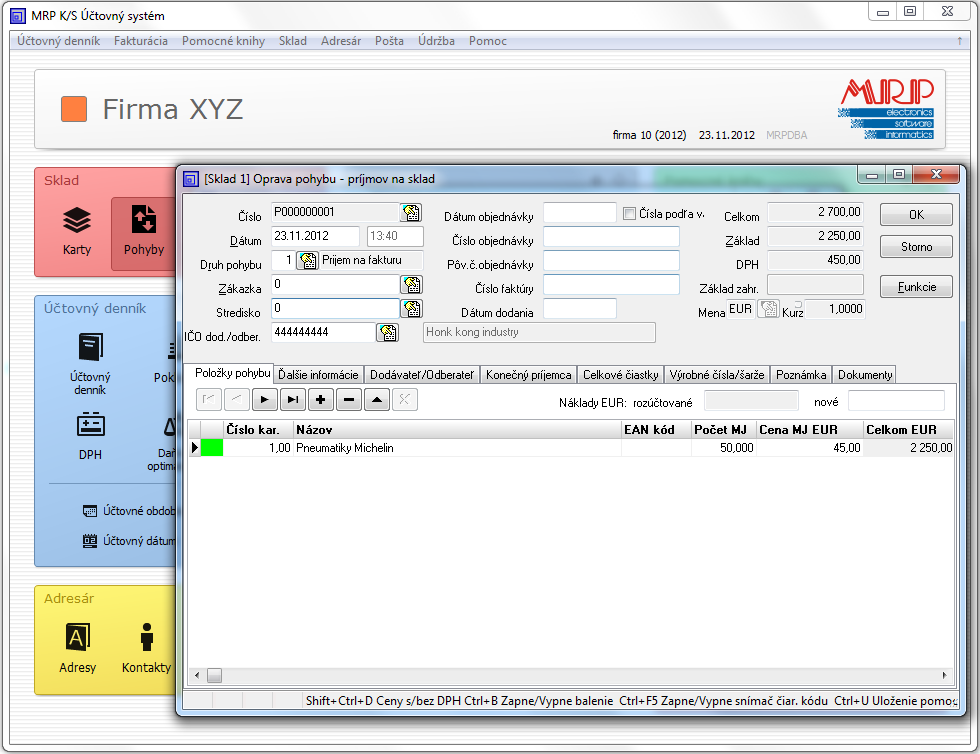Open the Druh pohybu selection list

[307, 260]
